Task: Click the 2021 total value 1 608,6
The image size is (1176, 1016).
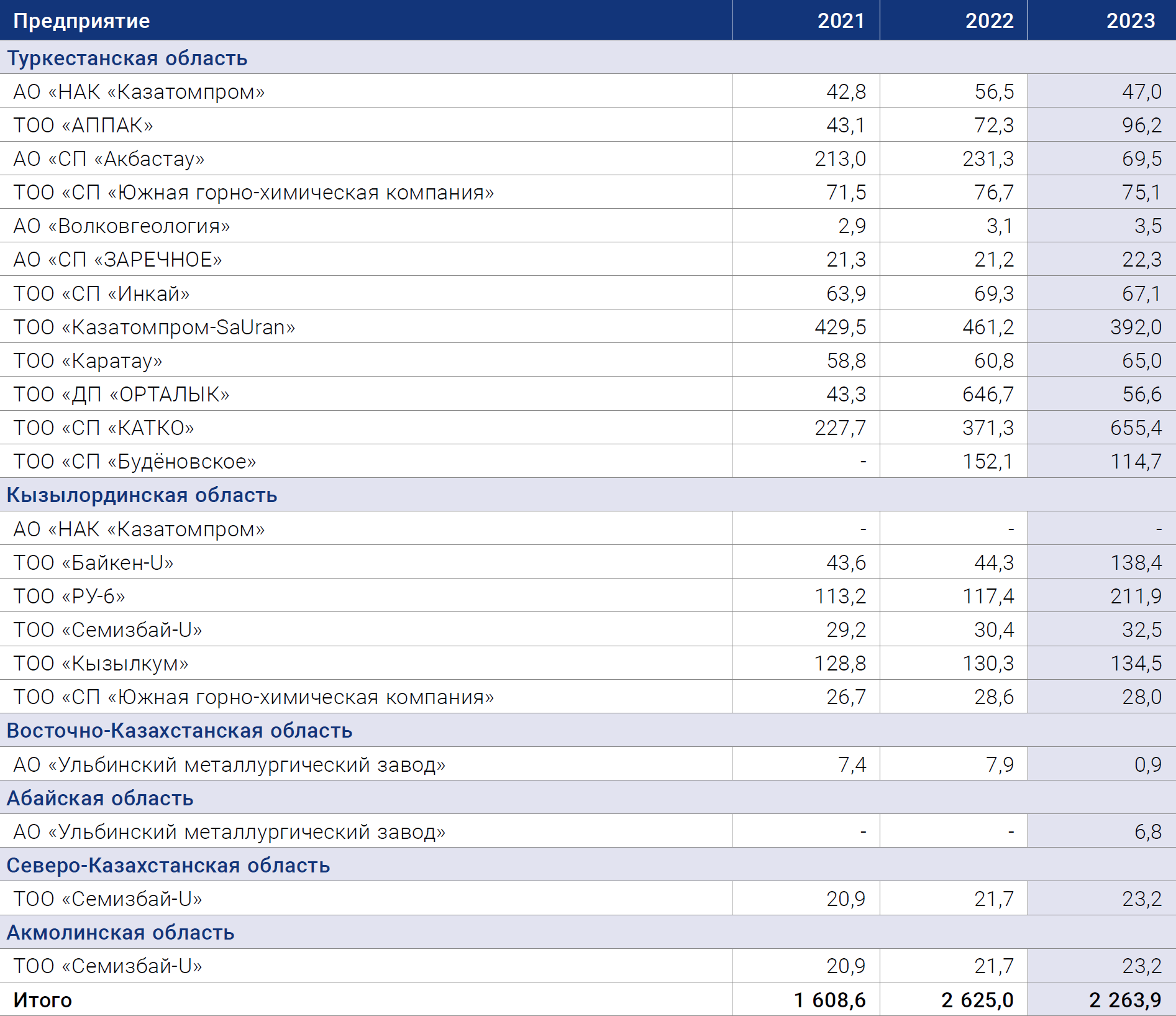Action: pos(830,1000)
